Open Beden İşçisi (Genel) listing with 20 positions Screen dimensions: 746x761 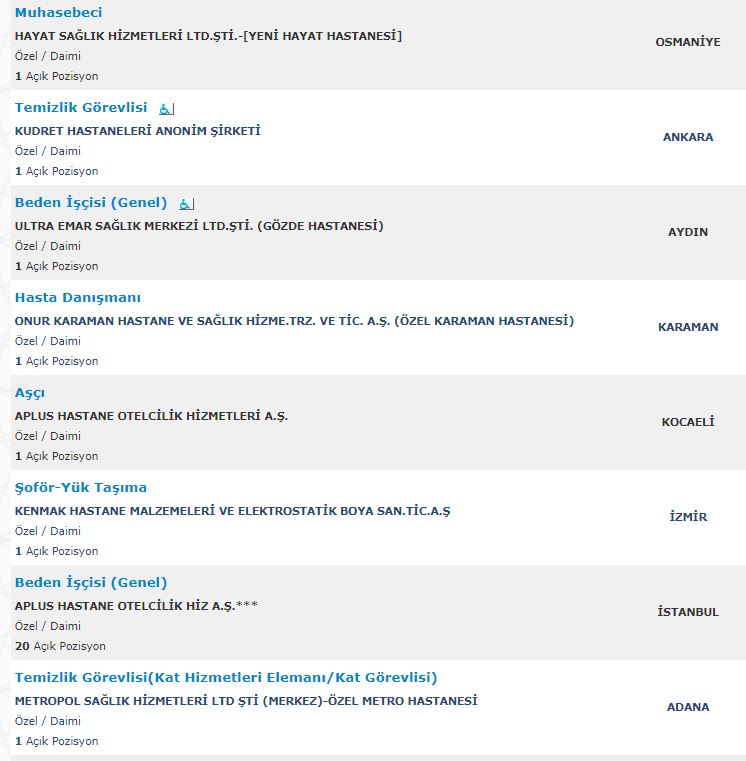pos(91,583)
